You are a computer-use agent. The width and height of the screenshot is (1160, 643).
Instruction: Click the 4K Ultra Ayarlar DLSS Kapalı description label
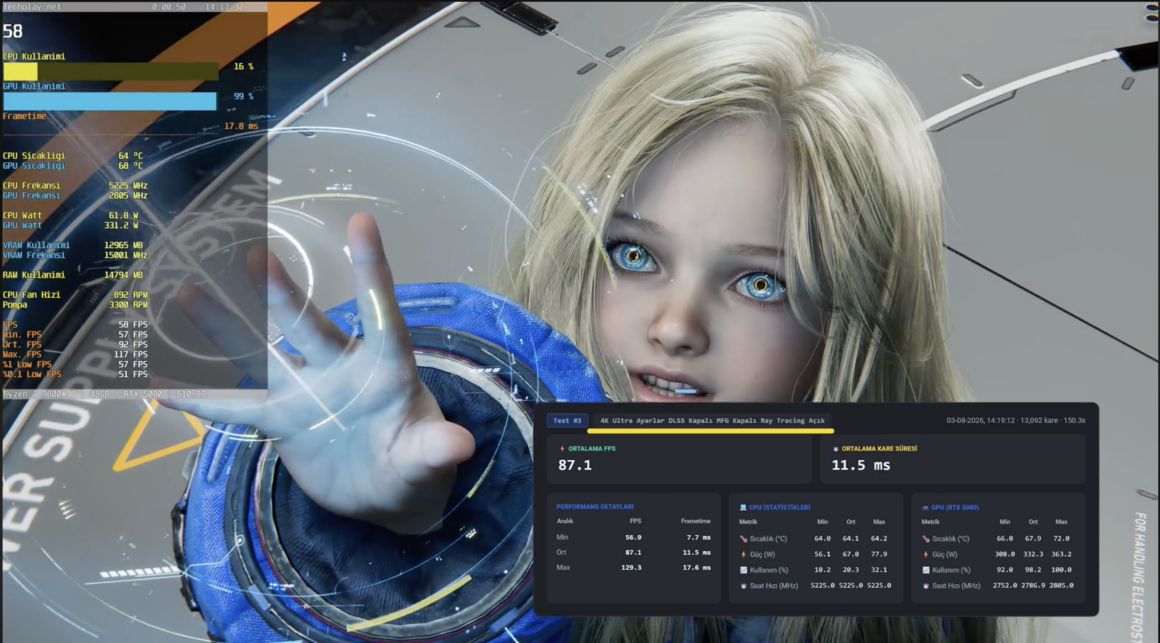click(x=712, y=420)
